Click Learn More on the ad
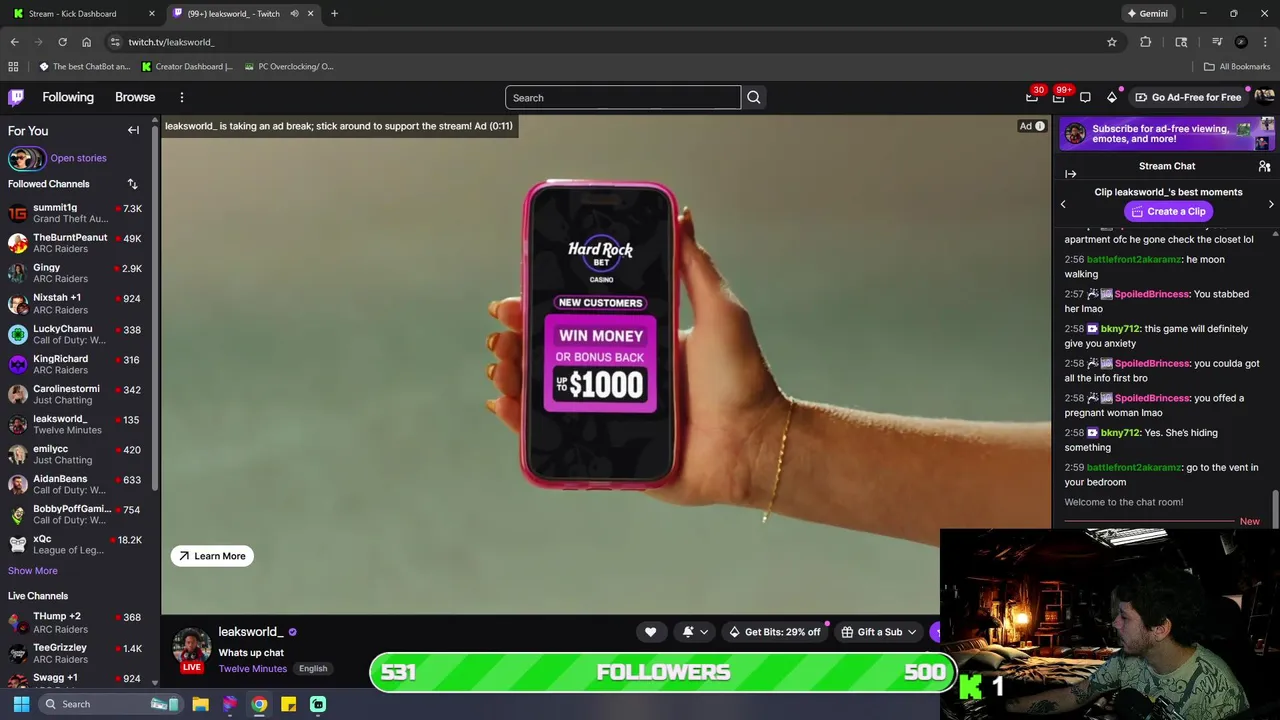The height and width of the screenshot is (720, 1280). 212,556
